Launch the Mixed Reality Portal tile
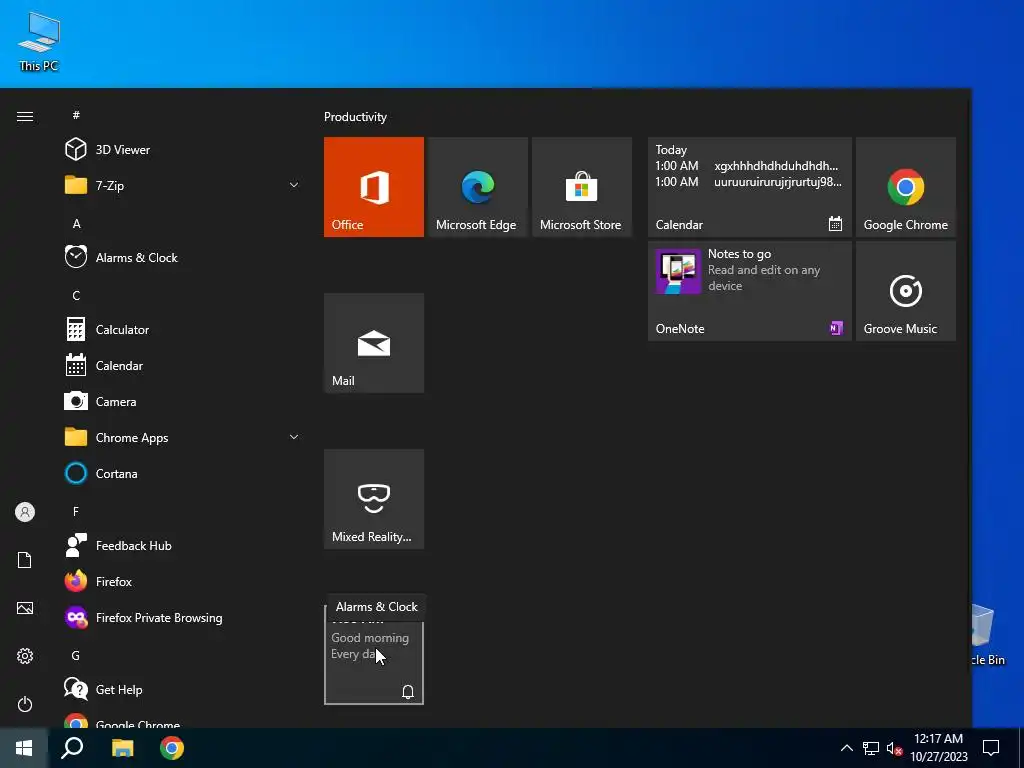This screenshot has width=1024, height=768. point(374,499)
